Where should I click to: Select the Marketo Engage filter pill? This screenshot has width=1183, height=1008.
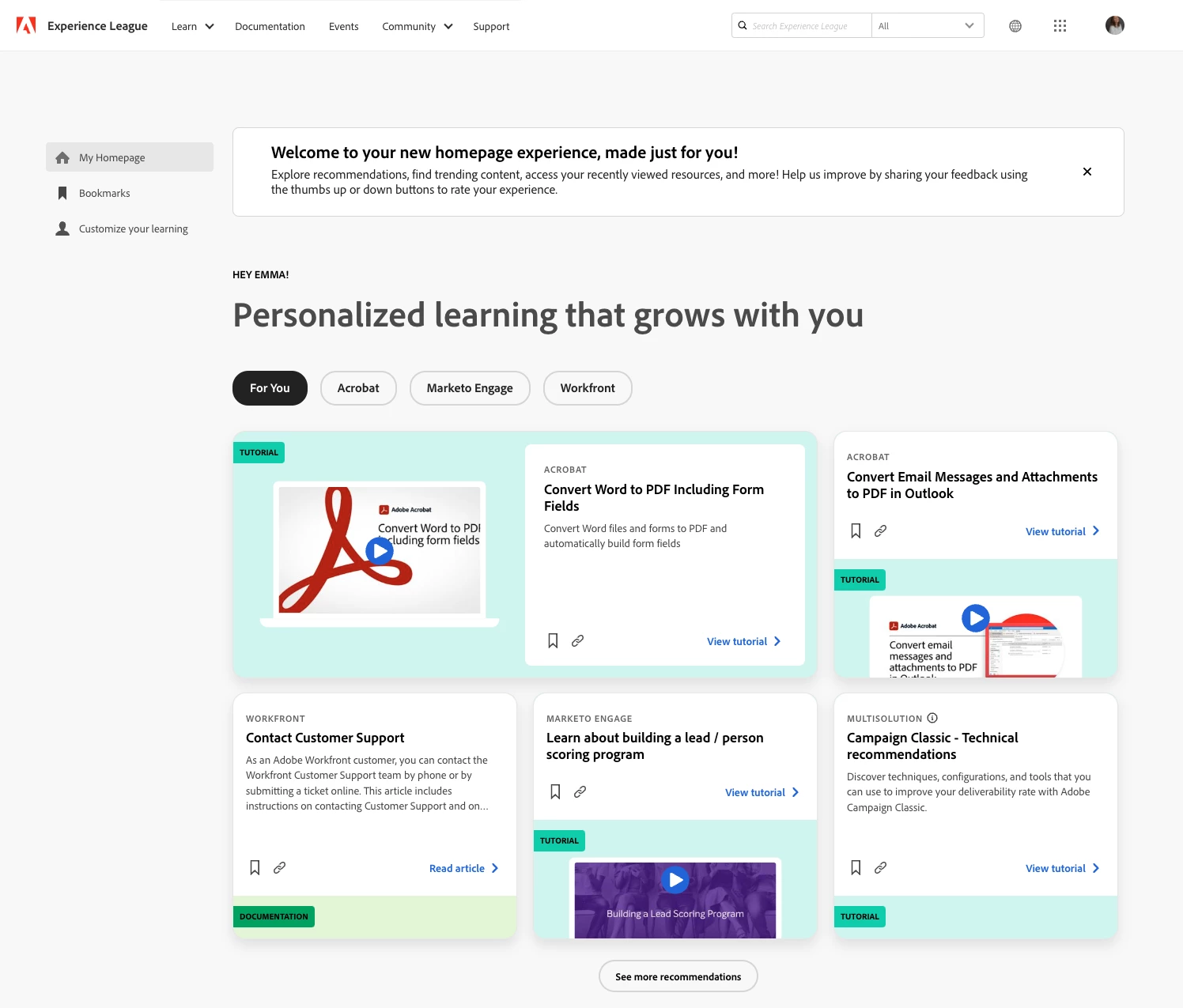click(x=470, y=388)
